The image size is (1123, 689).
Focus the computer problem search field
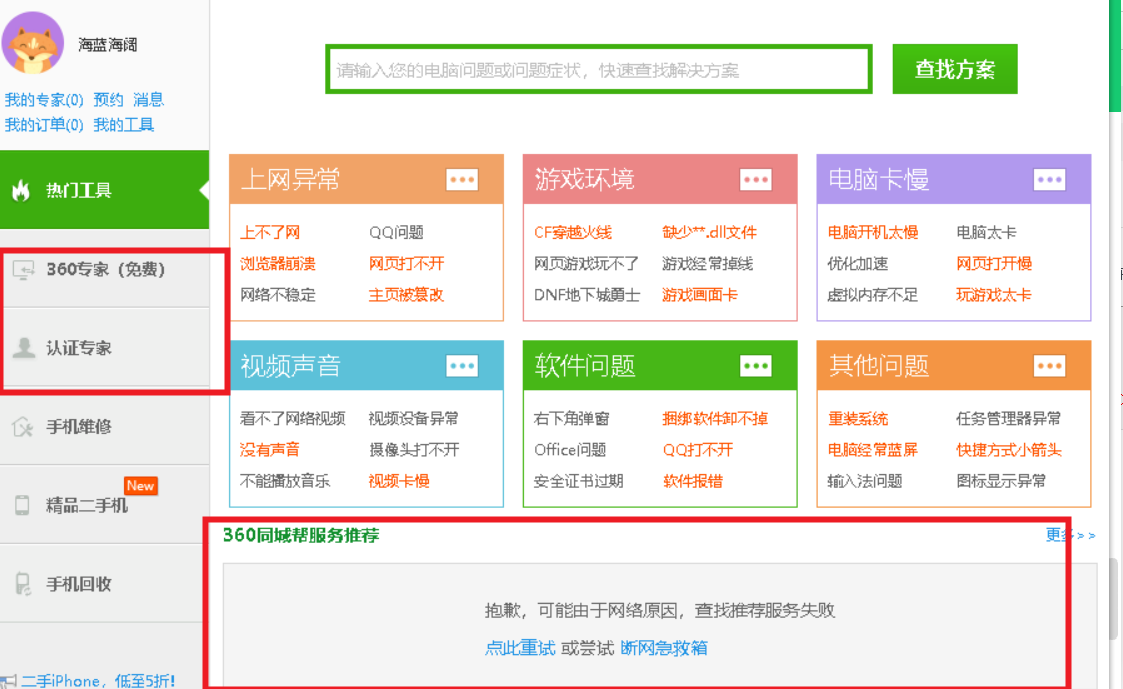[599, 69]
